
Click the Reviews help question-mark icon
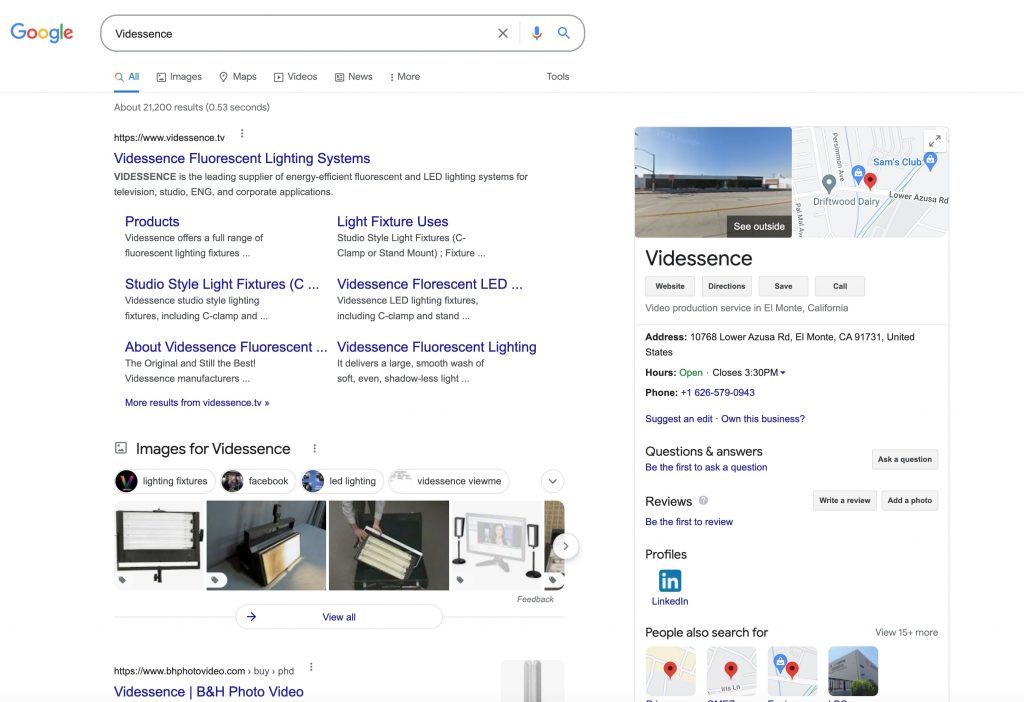pos(703,501)
